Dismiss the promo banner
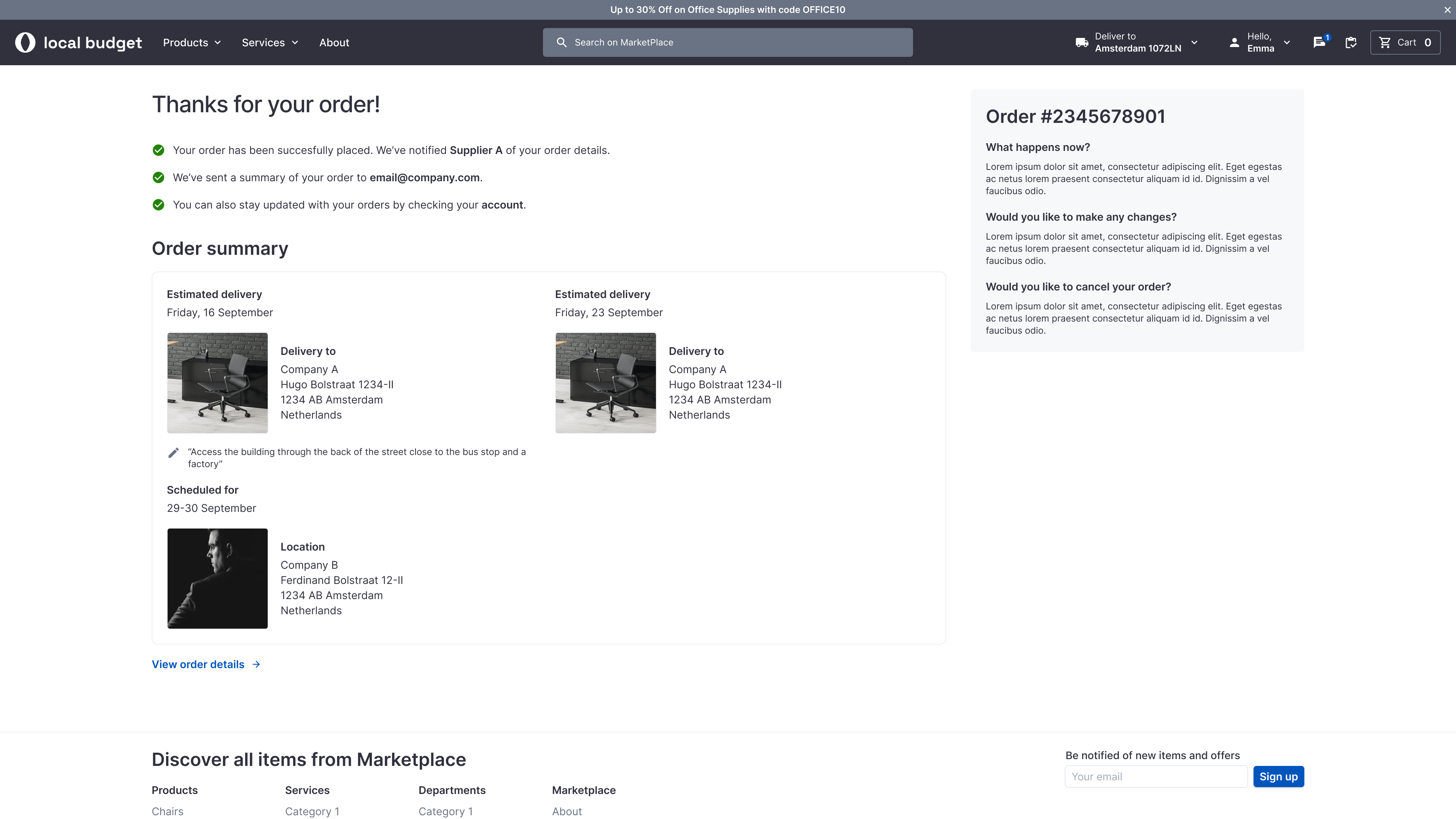 [1447, 9]
